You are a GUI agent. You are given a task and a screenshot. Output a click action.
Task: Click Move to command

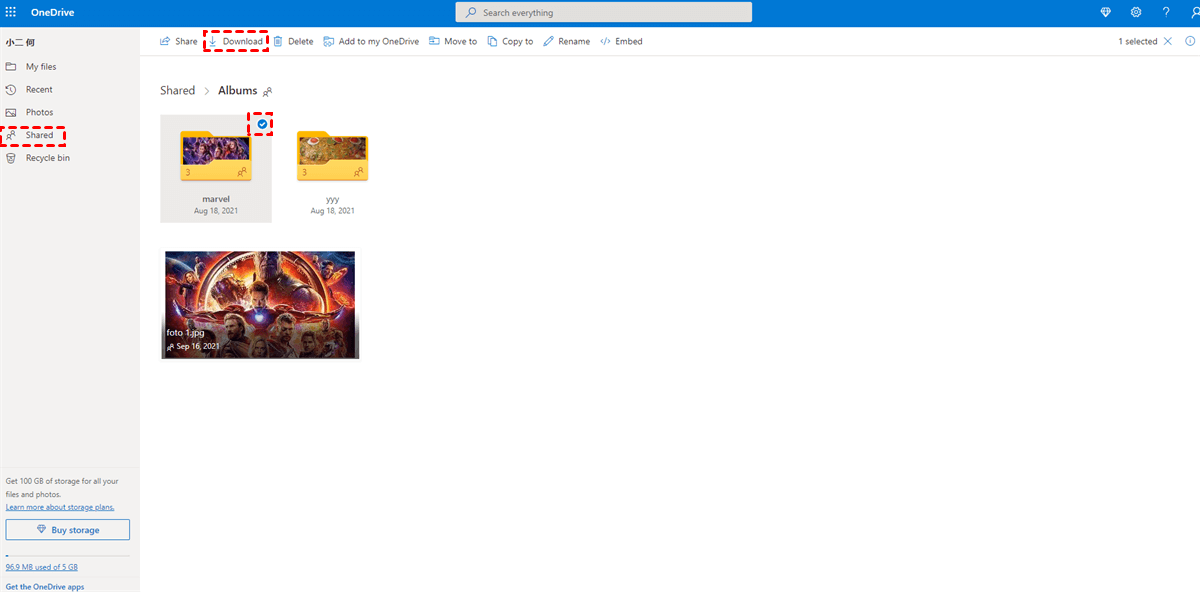click(453, 41)
